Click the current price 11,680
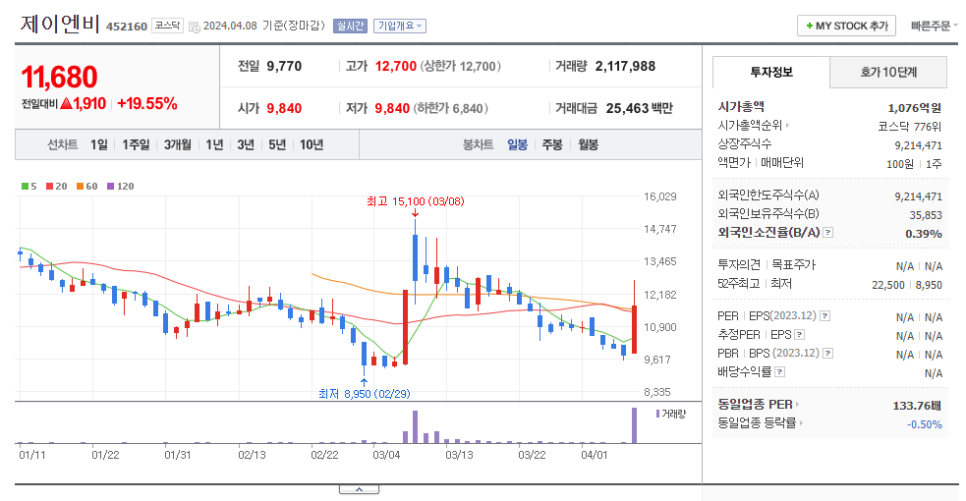This screenshot has height=501, width=966. pos(60,77)
